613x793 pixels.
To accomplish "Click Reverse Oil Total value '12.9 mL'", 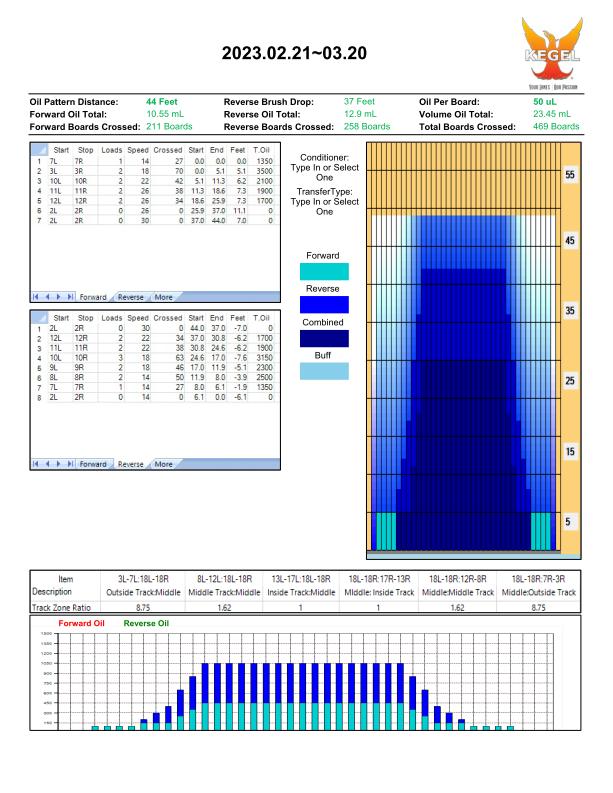I will [360, 114].
